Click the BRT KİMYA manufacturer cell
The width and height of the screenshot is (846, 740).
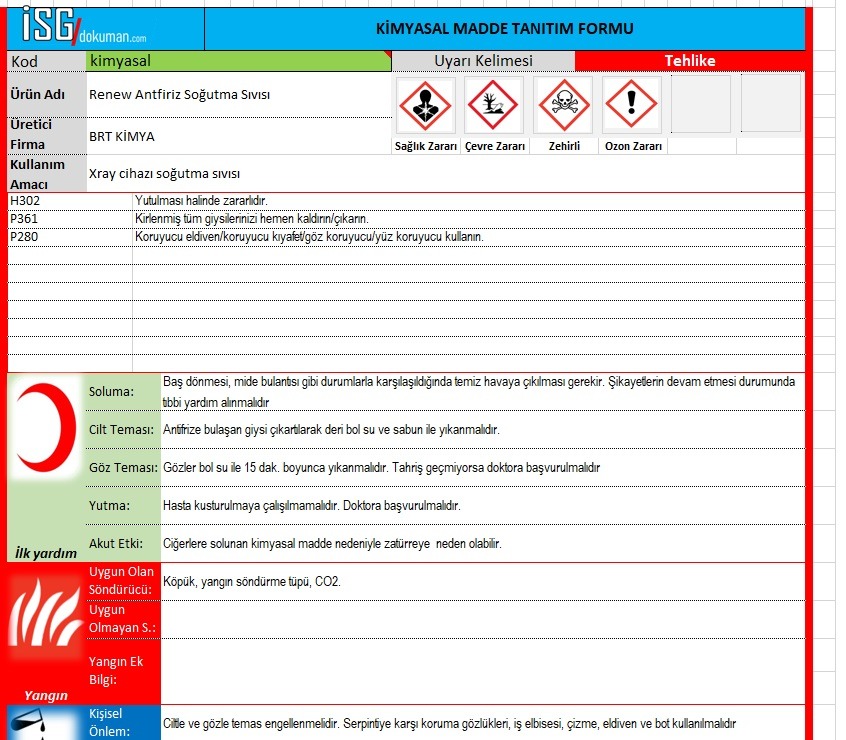239,136
